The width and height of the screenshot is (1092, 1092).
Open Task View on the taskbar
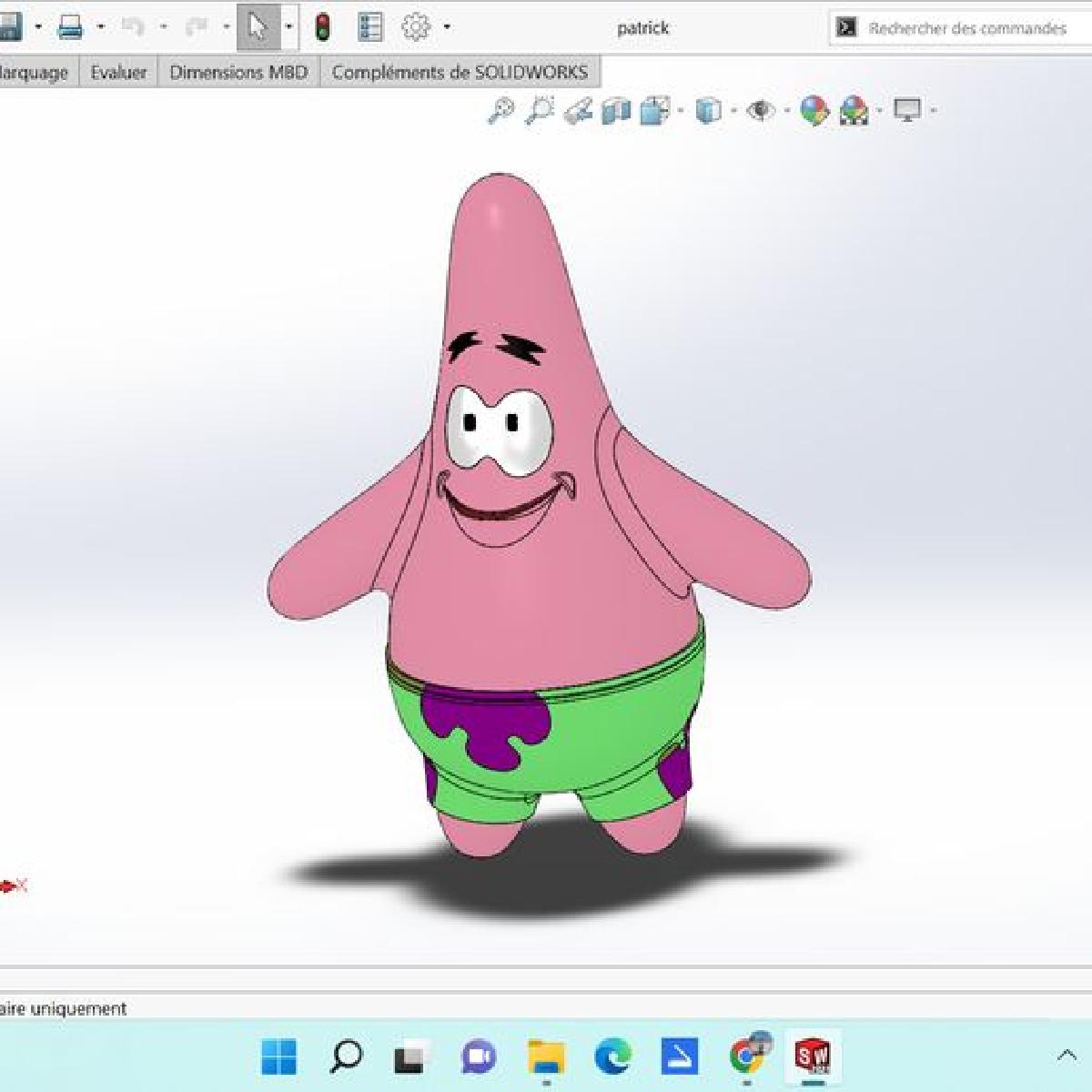411,1058
